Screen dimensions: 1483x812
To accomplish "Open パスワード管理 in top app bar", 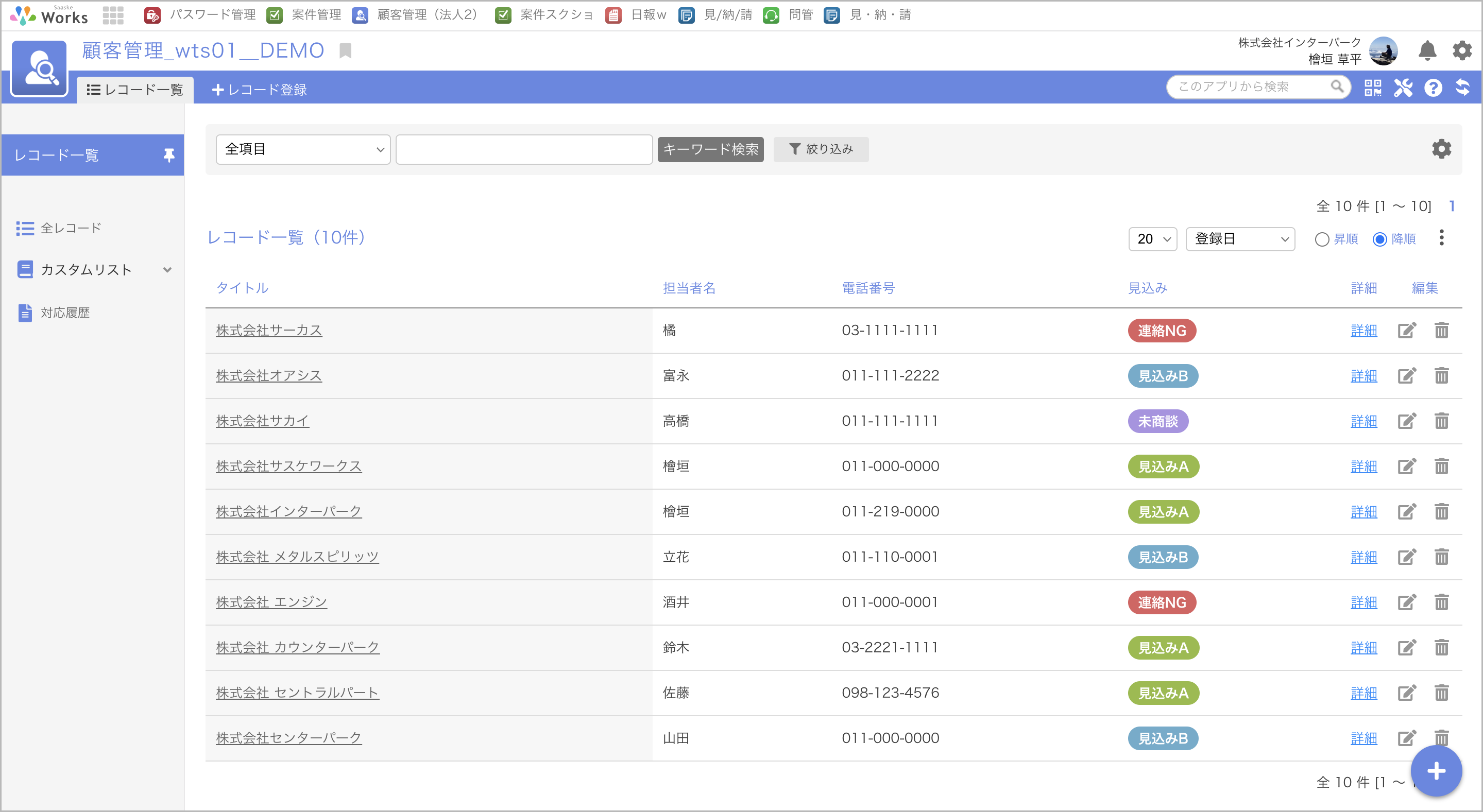I will click(x=200, y=15).
